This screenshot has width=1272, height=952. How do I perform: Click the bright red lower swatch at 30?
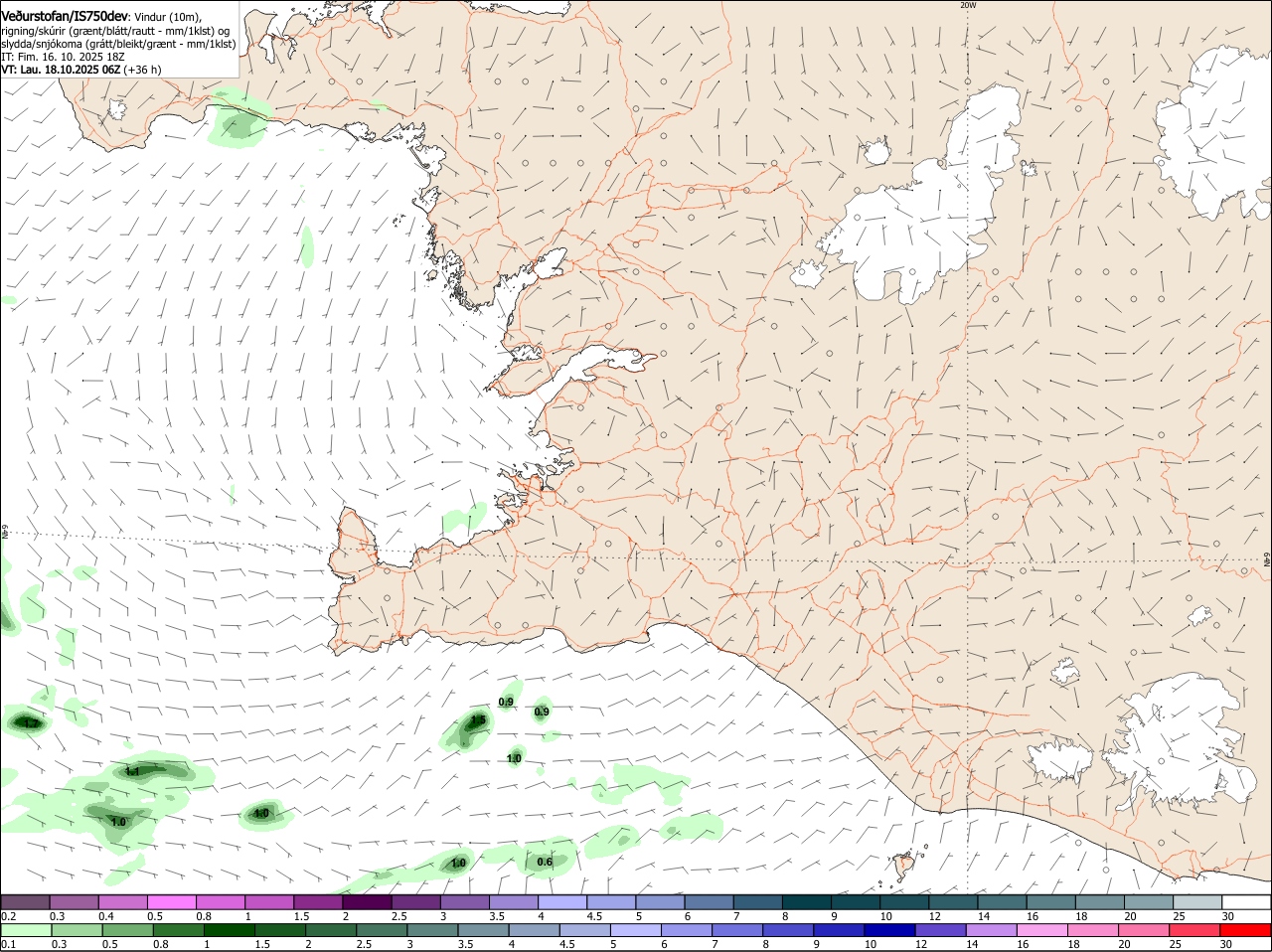pyautogui.click(x=1248, y=930)
